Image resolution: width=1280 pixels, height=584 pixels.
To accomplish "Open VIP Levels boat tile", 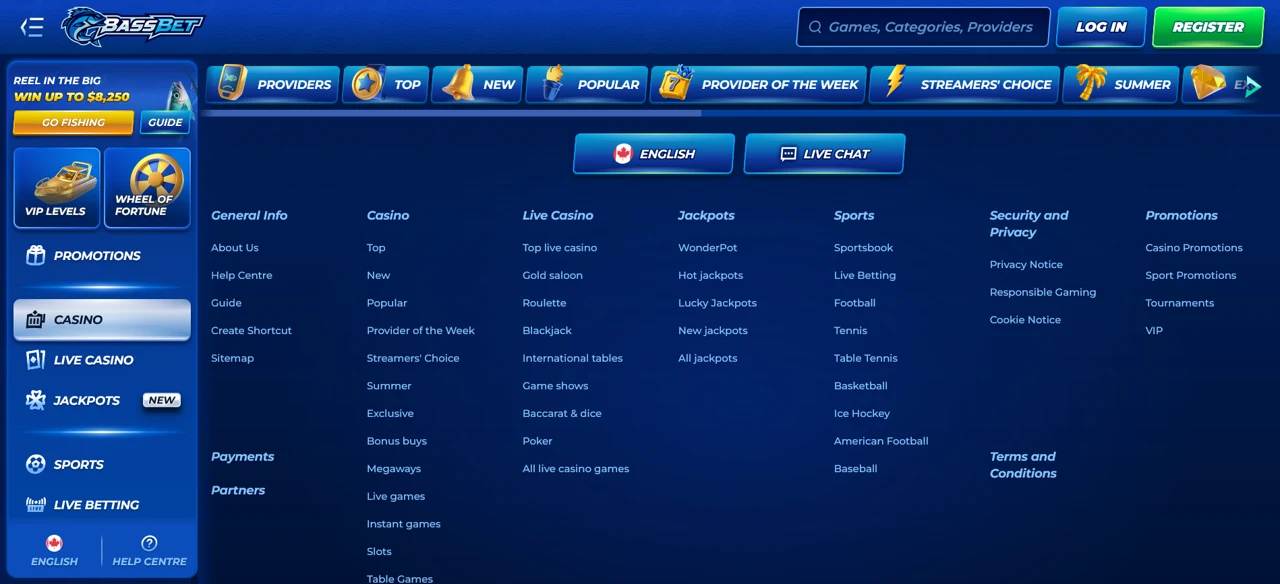I will (57, 188).
